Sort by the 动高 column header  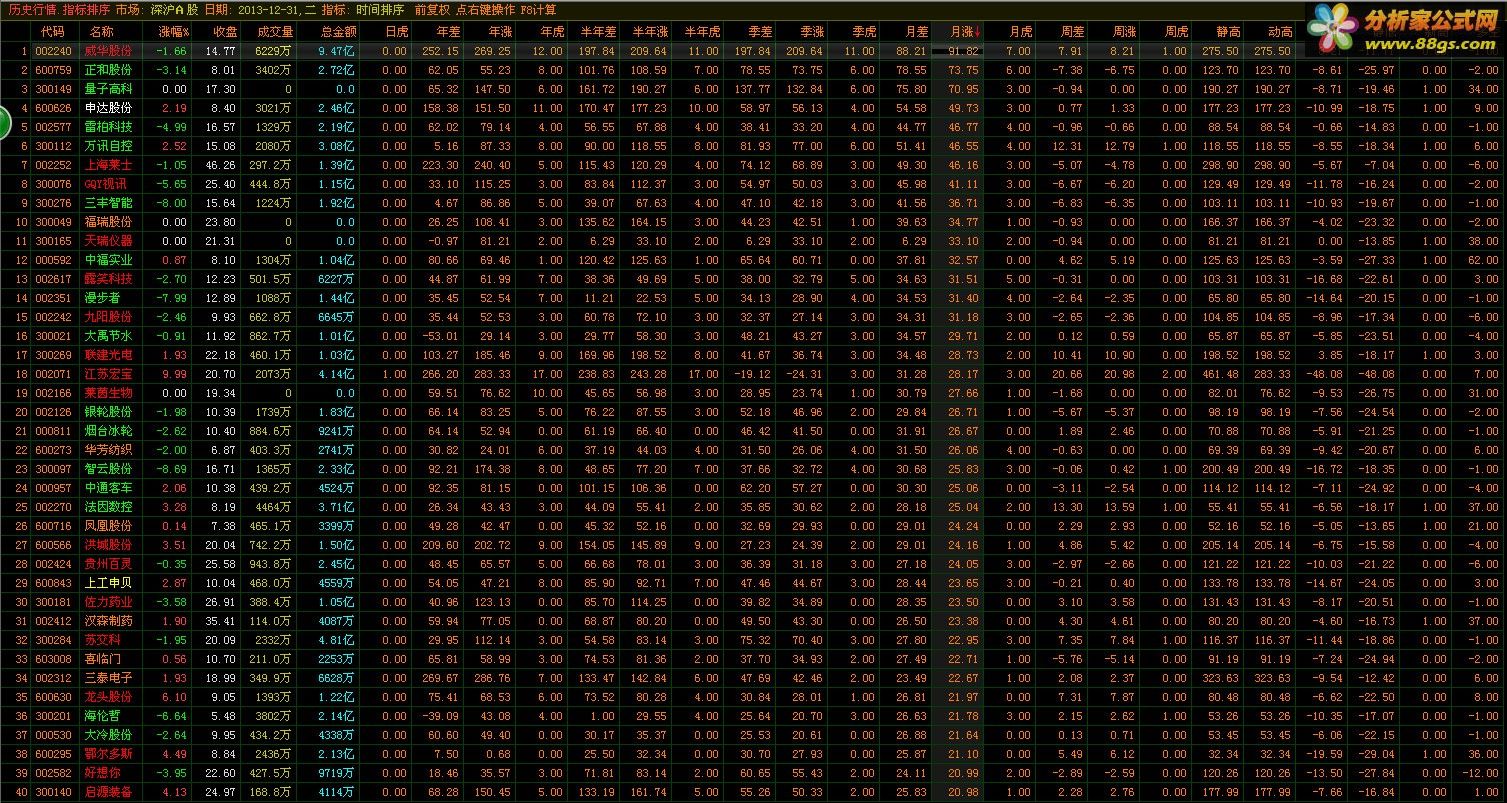pos(1279,32)
